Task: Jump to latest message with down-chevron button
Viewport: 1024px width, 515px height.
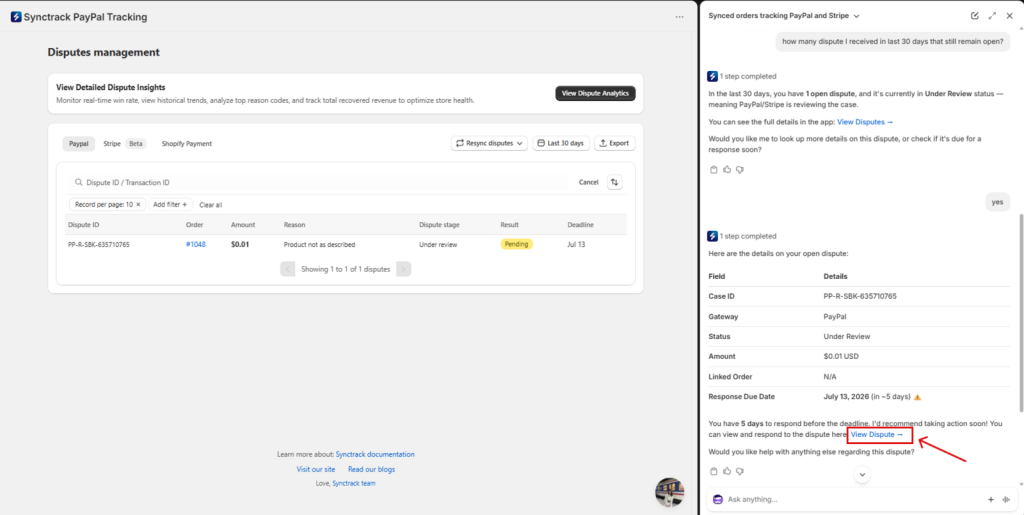Action: [x=862, y=474]
